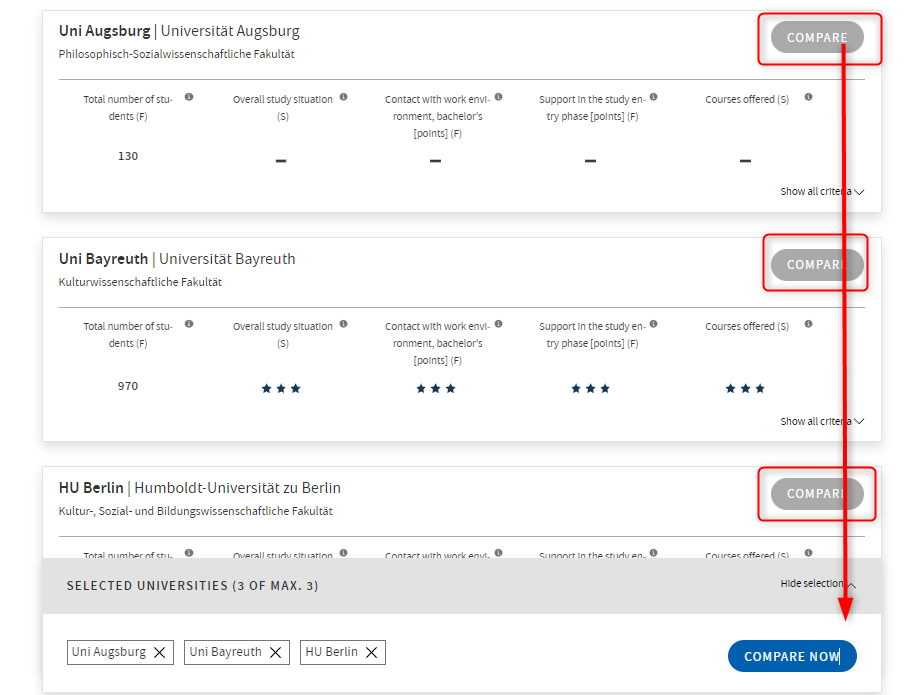
Task: Click Bayreuth support in study entry stars
Action: (x=590, y=388)
